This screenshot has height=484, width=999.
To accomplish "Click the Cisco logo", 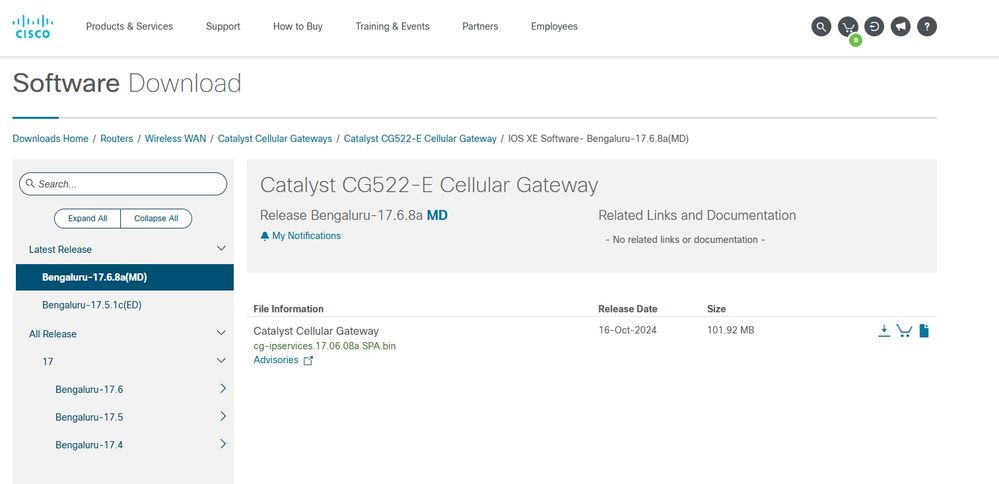I will pos(32,27).
